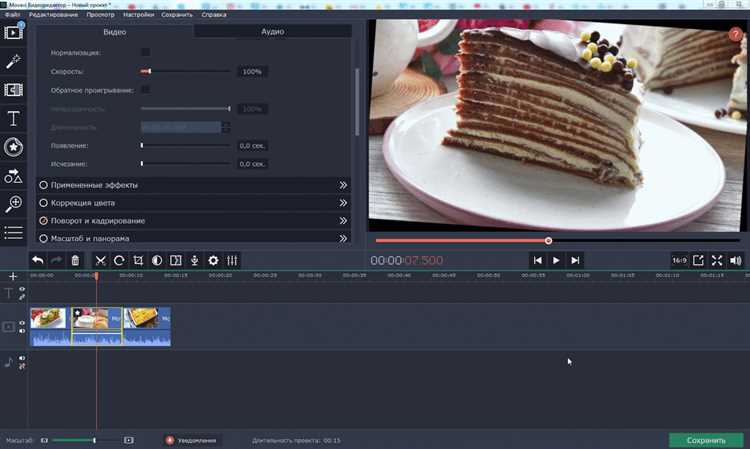Open the transitions panel icon
This screenshot has width=750, height=449.
point(13,89)
